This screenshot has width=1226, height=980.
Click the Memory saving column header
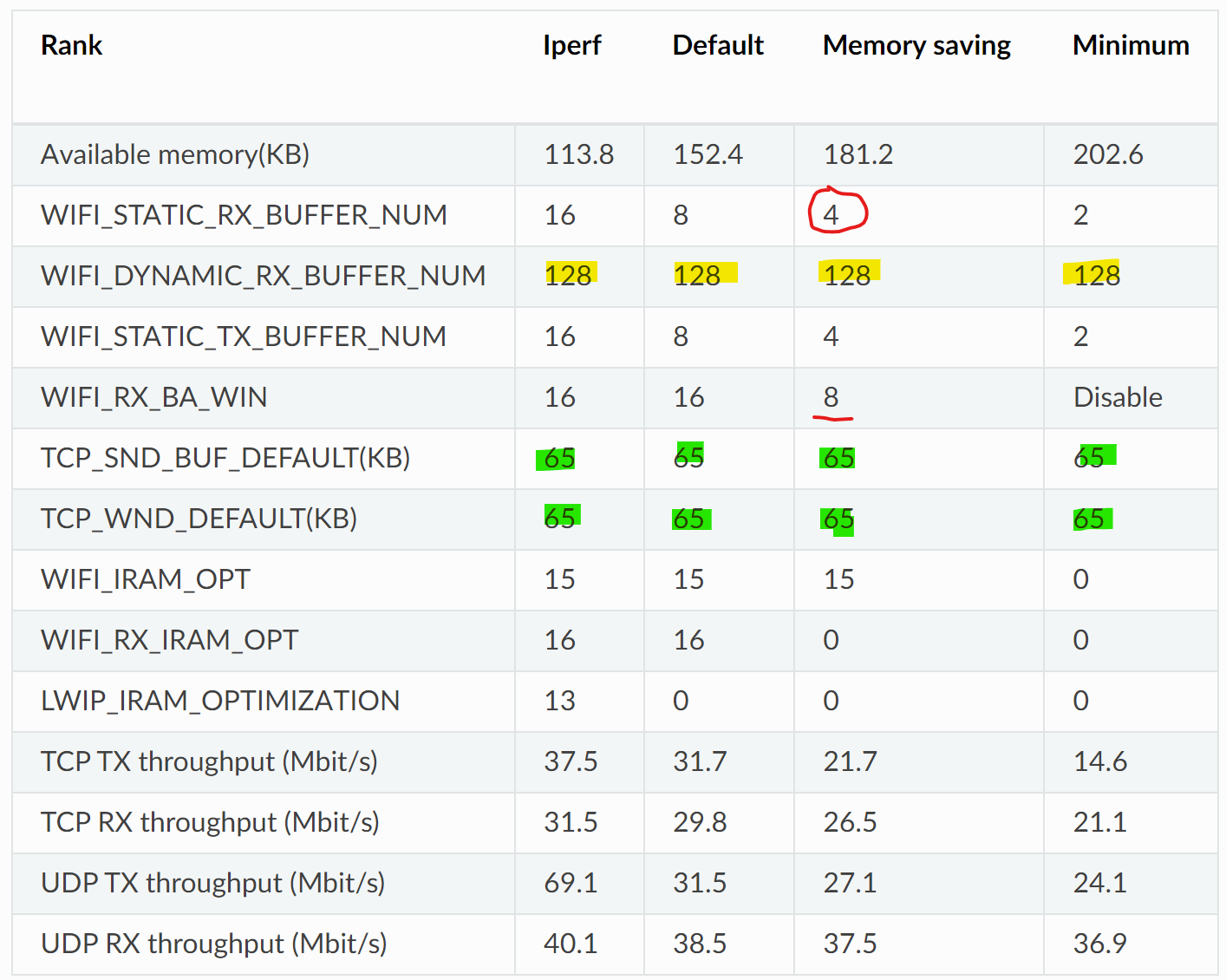916,45
